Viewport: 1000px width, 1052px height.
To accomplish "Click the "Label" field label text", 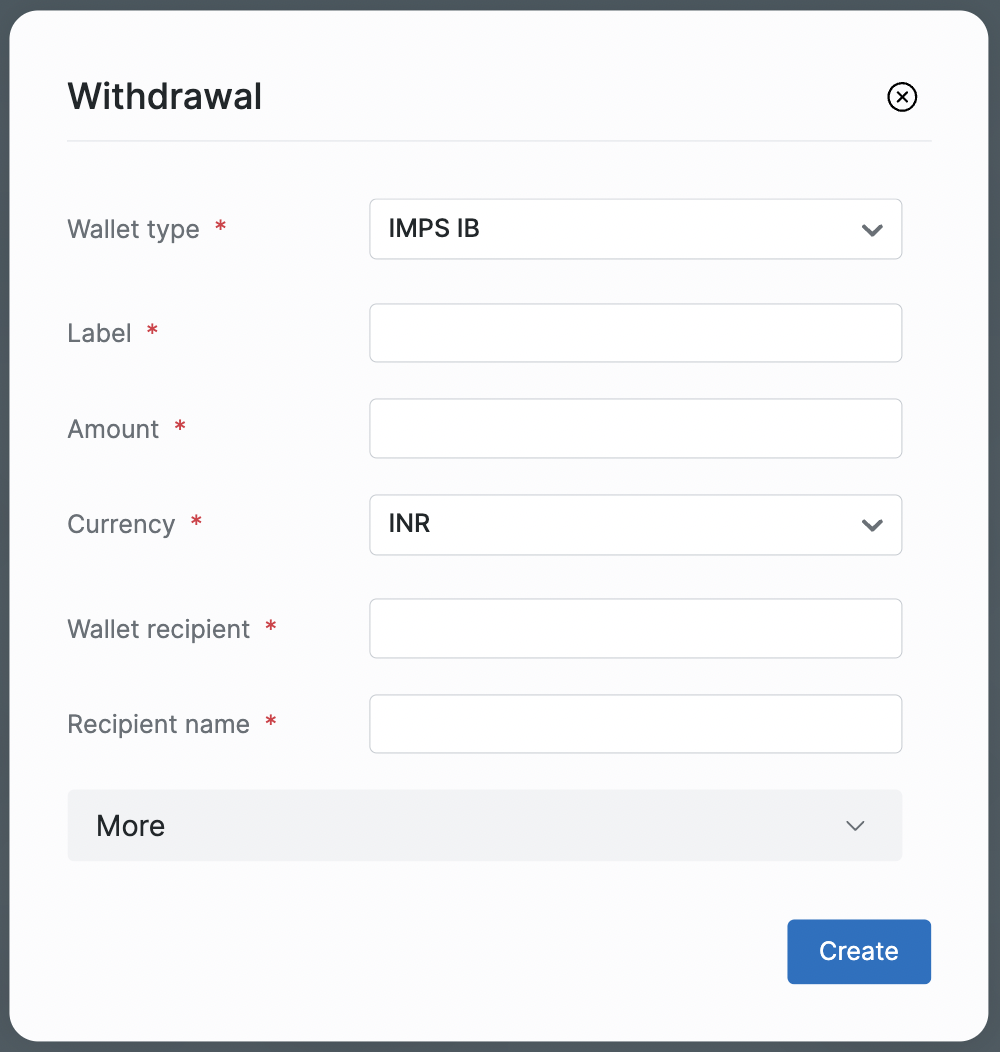I will (99, 333).
